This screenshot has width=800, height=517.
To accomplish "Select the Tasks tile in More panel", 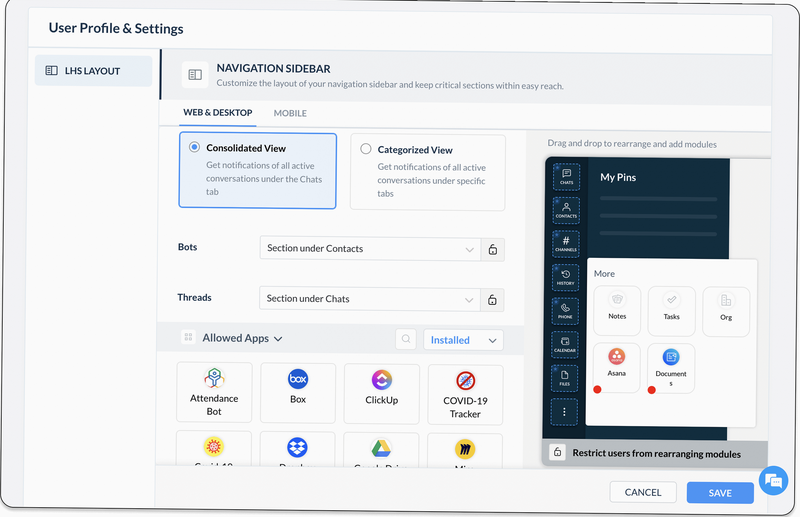I will 671,311.
